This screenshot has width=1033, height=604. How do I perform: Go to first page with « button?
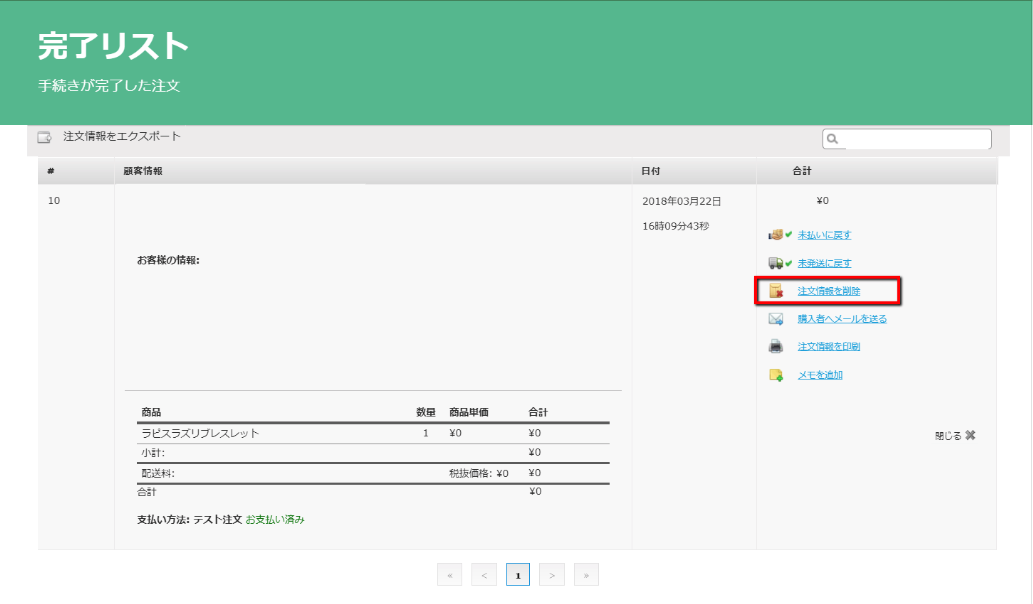point(449,575)
